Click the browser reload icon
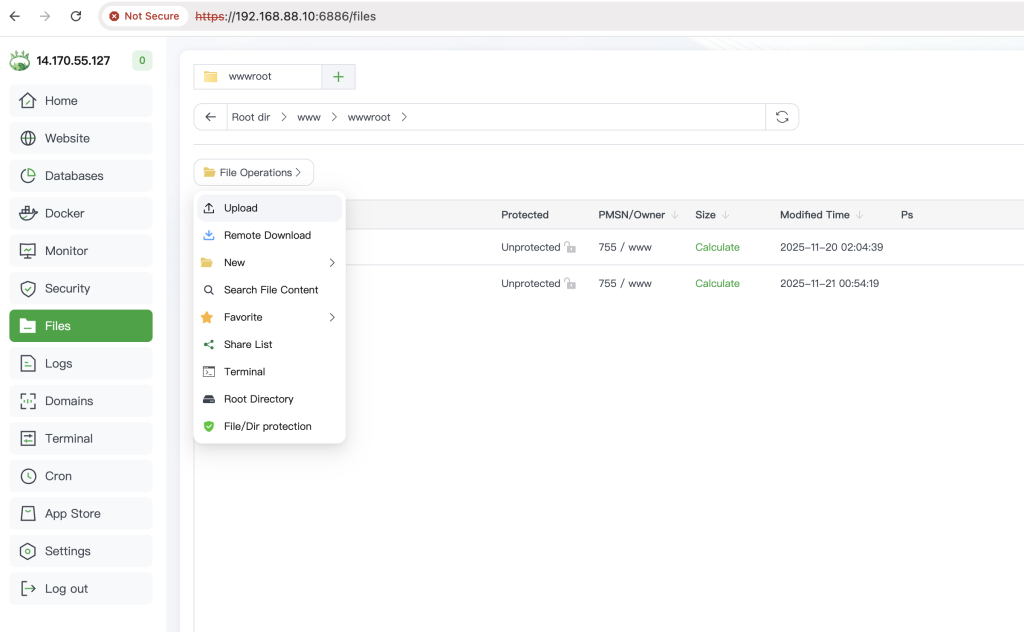Screen dimensions: 1024x632 [x=76, y=16]
